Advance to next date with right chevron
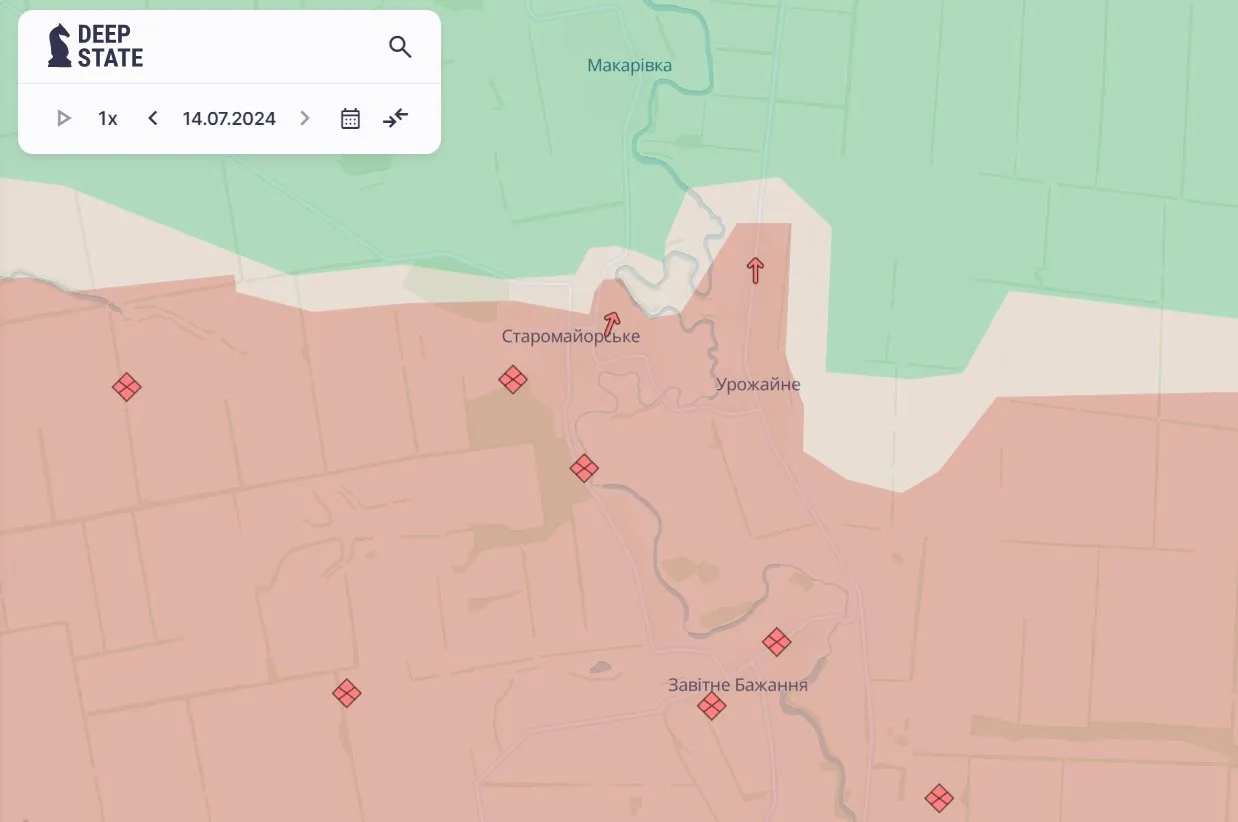1238x822 pixels. [305, 119]
